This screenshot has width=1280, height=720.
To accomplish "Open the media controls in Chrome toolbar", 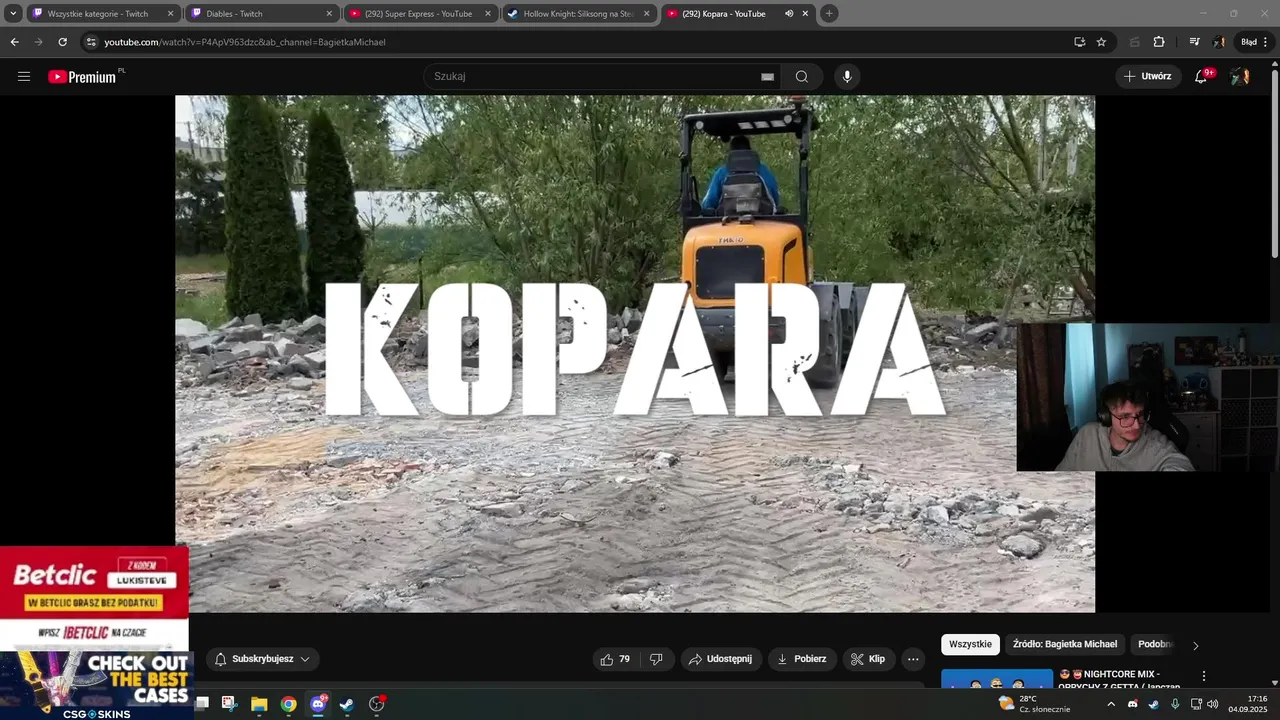I will coord(1194,42).
